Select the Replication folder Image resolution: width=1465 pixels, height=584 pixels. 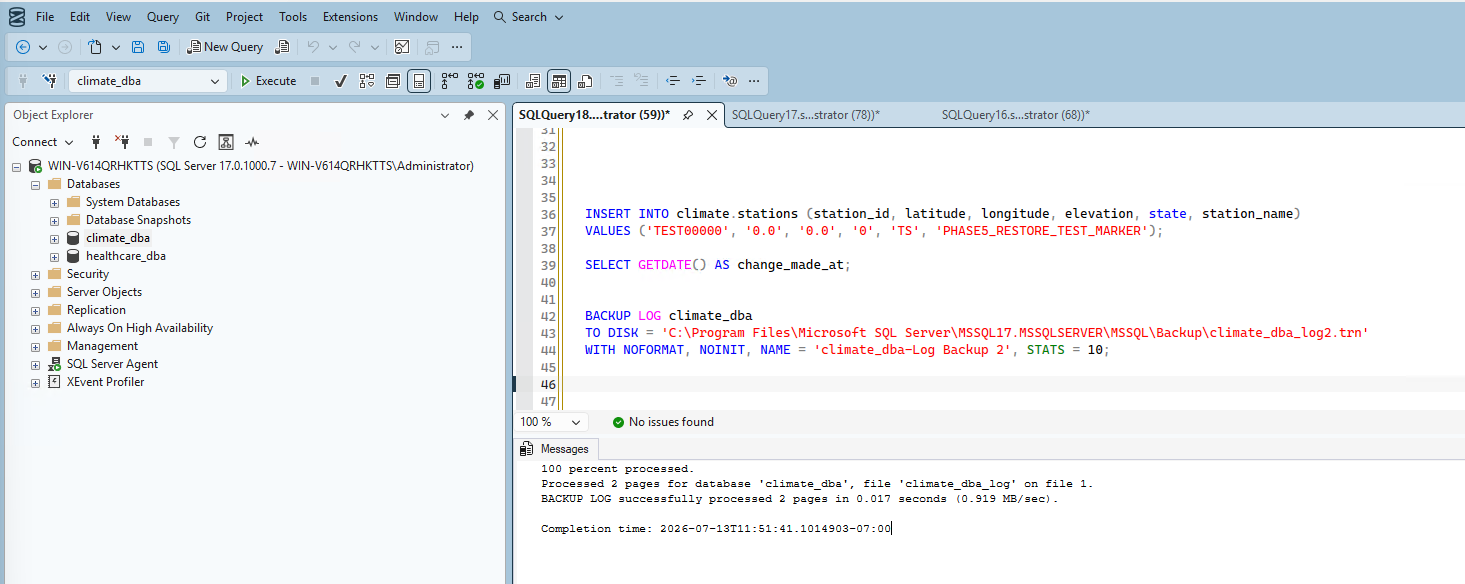point(96,310)
